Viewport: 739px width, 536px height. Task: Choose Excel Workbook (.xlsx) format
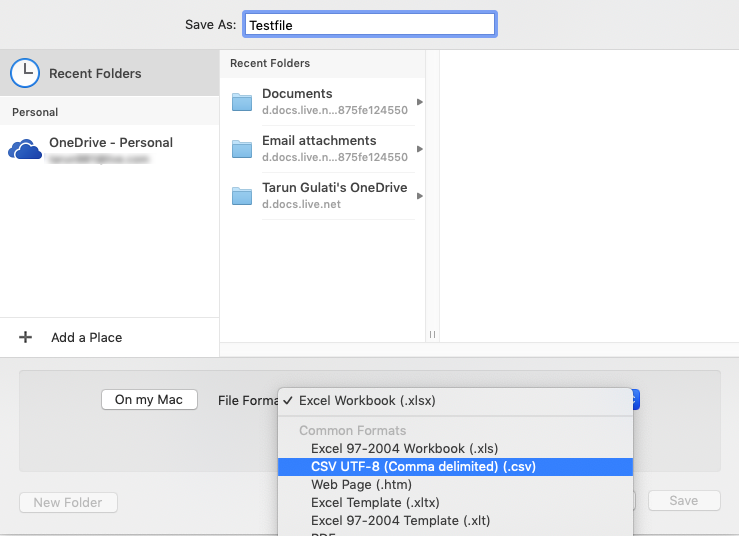[x=455, y=401]
